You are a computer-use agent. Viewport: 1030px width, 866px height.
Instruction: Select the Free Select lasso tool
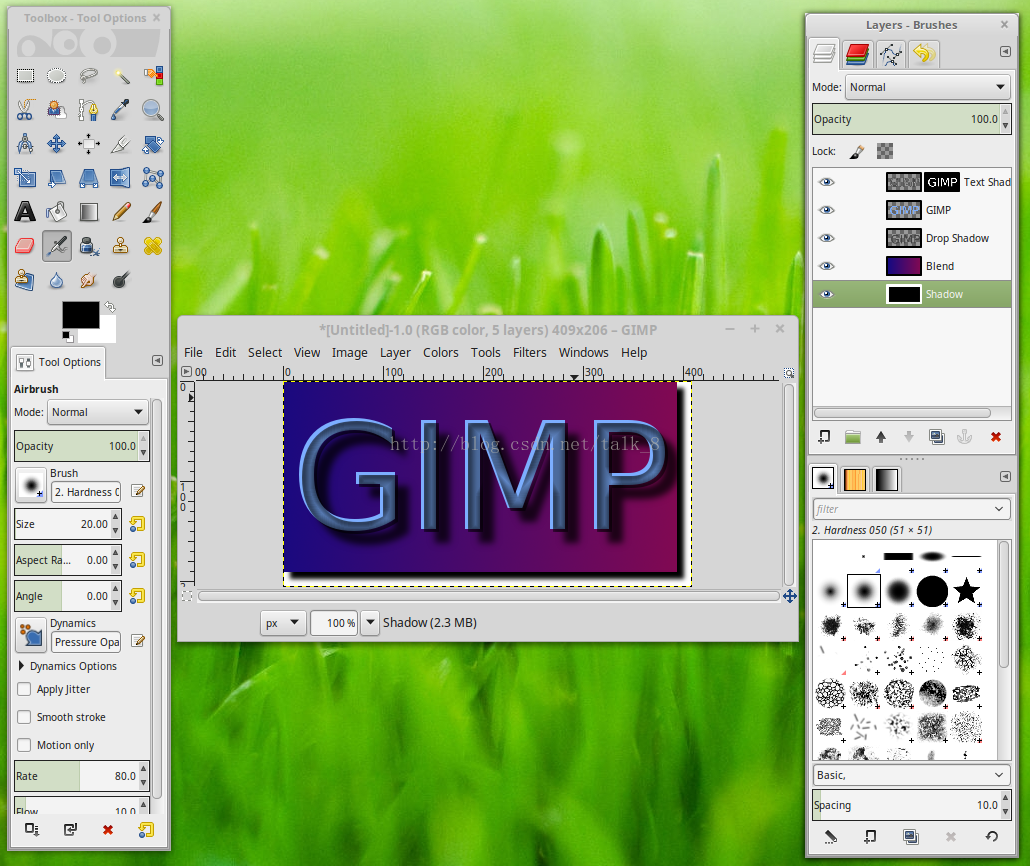[x=89, y=76]
